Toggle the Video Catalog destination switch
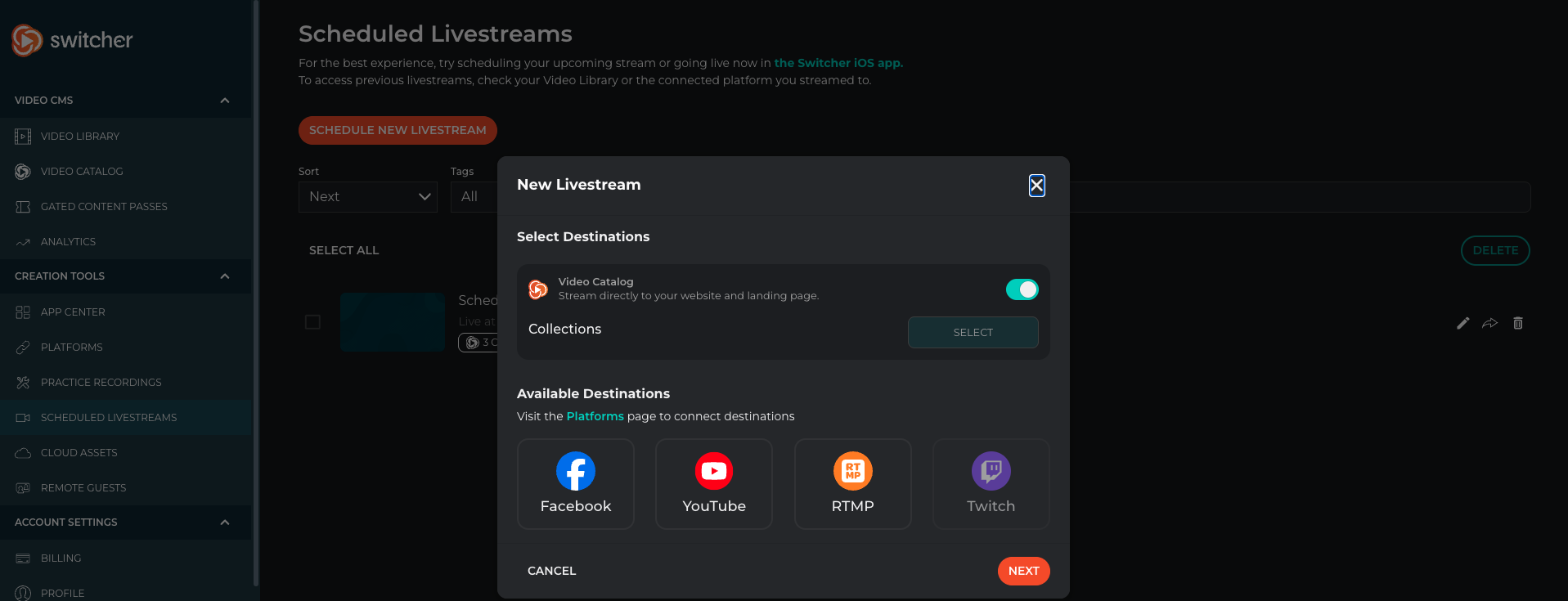1568x601 pixels. [1022, 289]
